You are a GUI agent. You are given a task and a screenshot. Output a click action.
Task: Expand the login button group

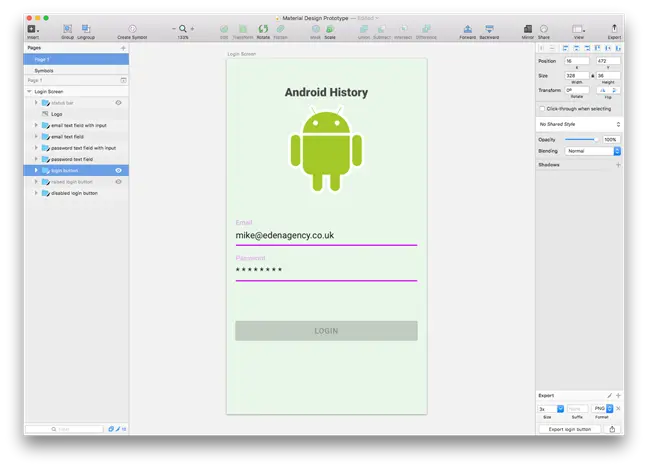click(36, 170)
